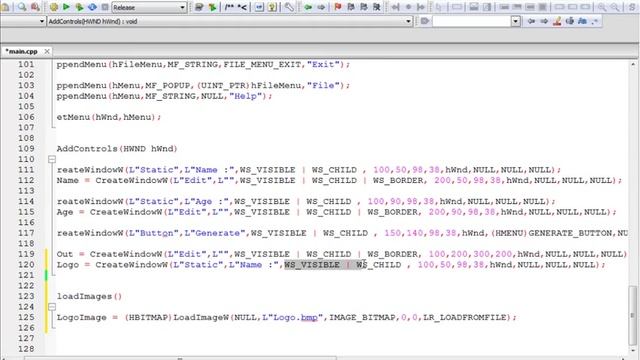Click the Build gear icon
This screenshot has width=640, height=360.
pos(53,7)
